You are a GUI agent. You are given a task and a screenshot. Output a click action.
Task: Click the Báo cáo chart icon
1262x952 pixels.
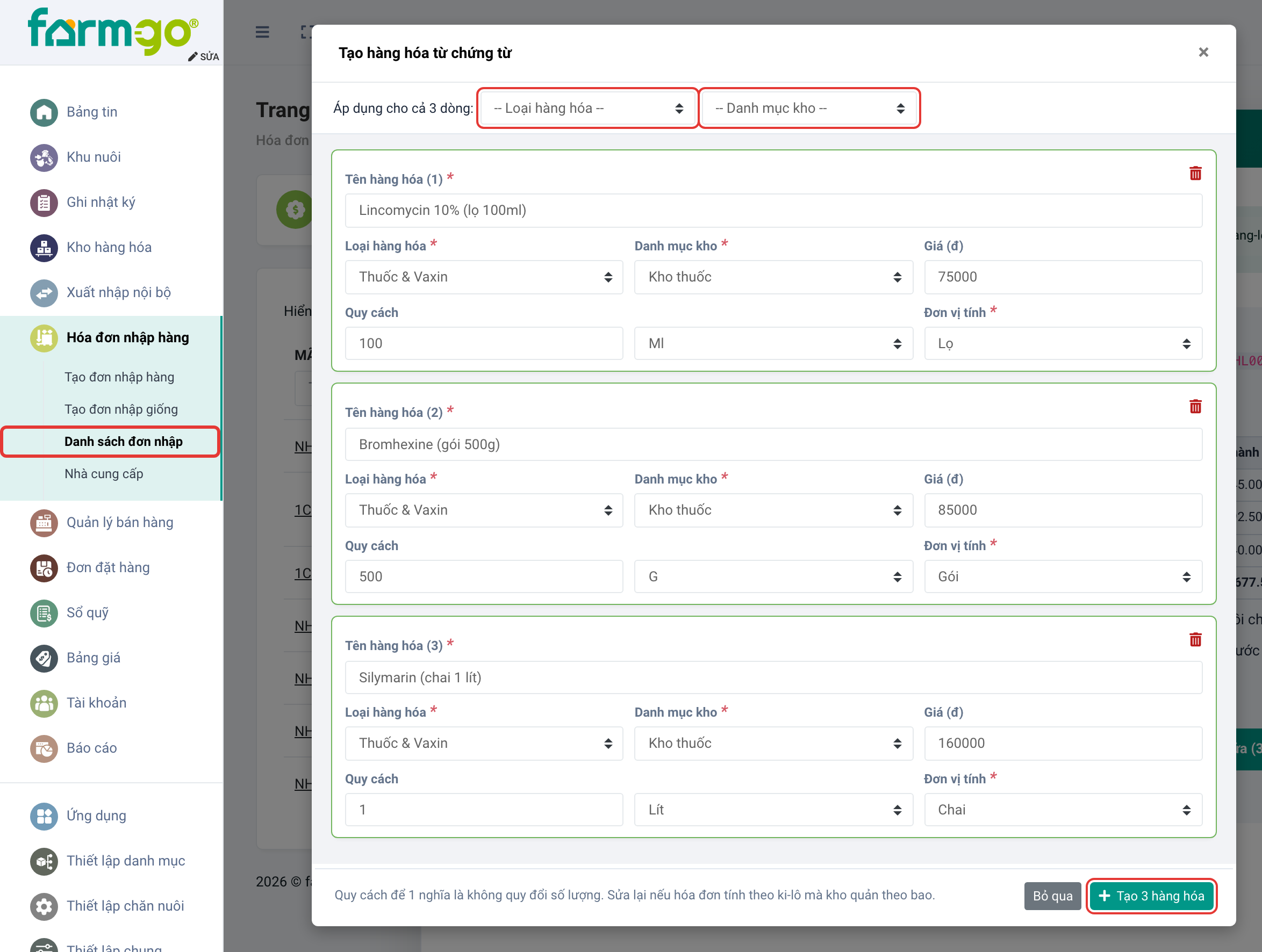pyautogui.click(x=44, y=748)
